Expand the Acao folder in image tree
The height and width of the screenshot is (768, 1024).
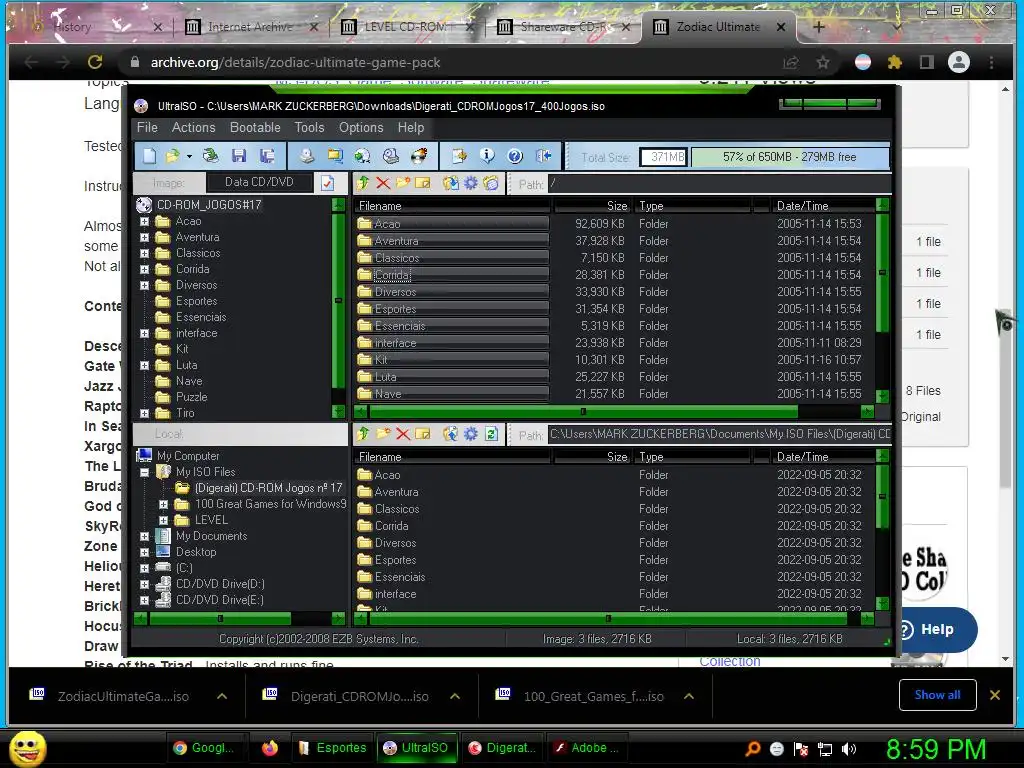tap(144, 221)
